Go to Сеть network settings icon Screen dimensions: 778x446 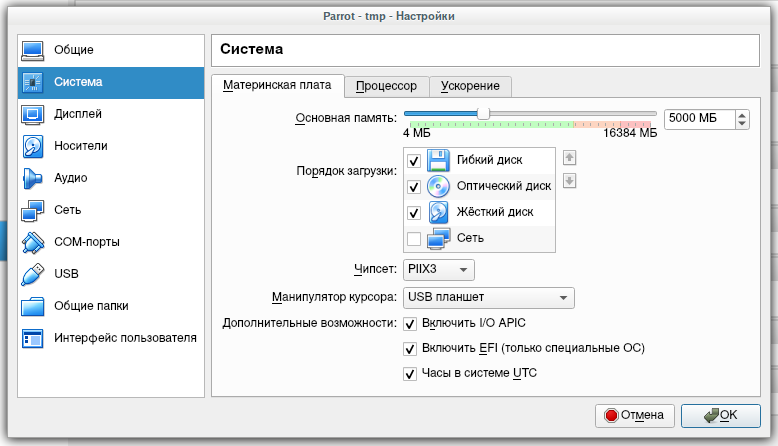33,210
